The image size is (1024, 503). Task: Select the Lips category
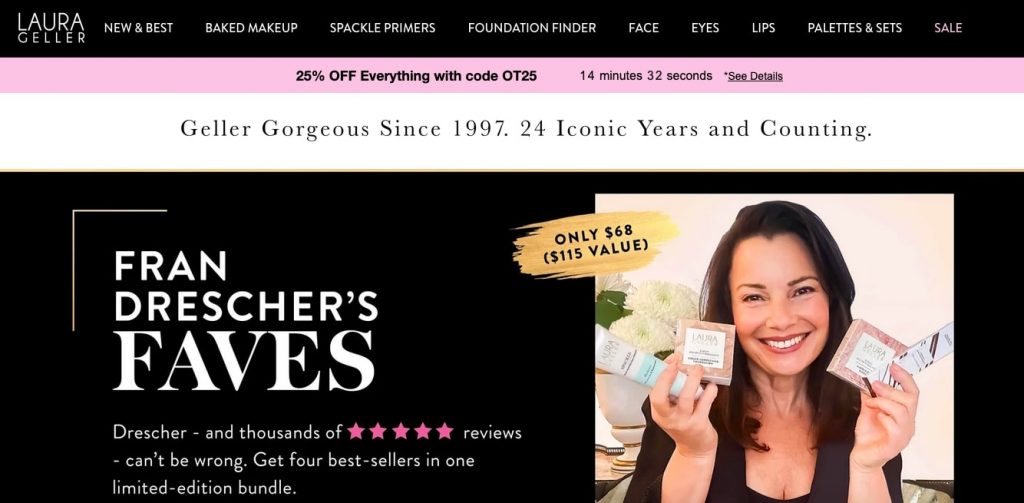pos(763,28)
